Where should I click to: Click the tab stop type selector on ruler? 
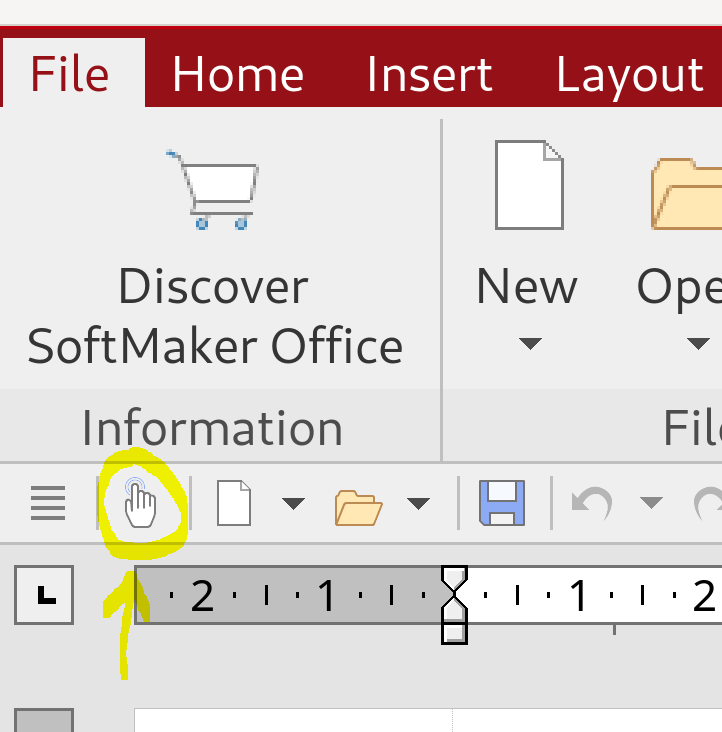pyautogui.click(x=44, y=595)
